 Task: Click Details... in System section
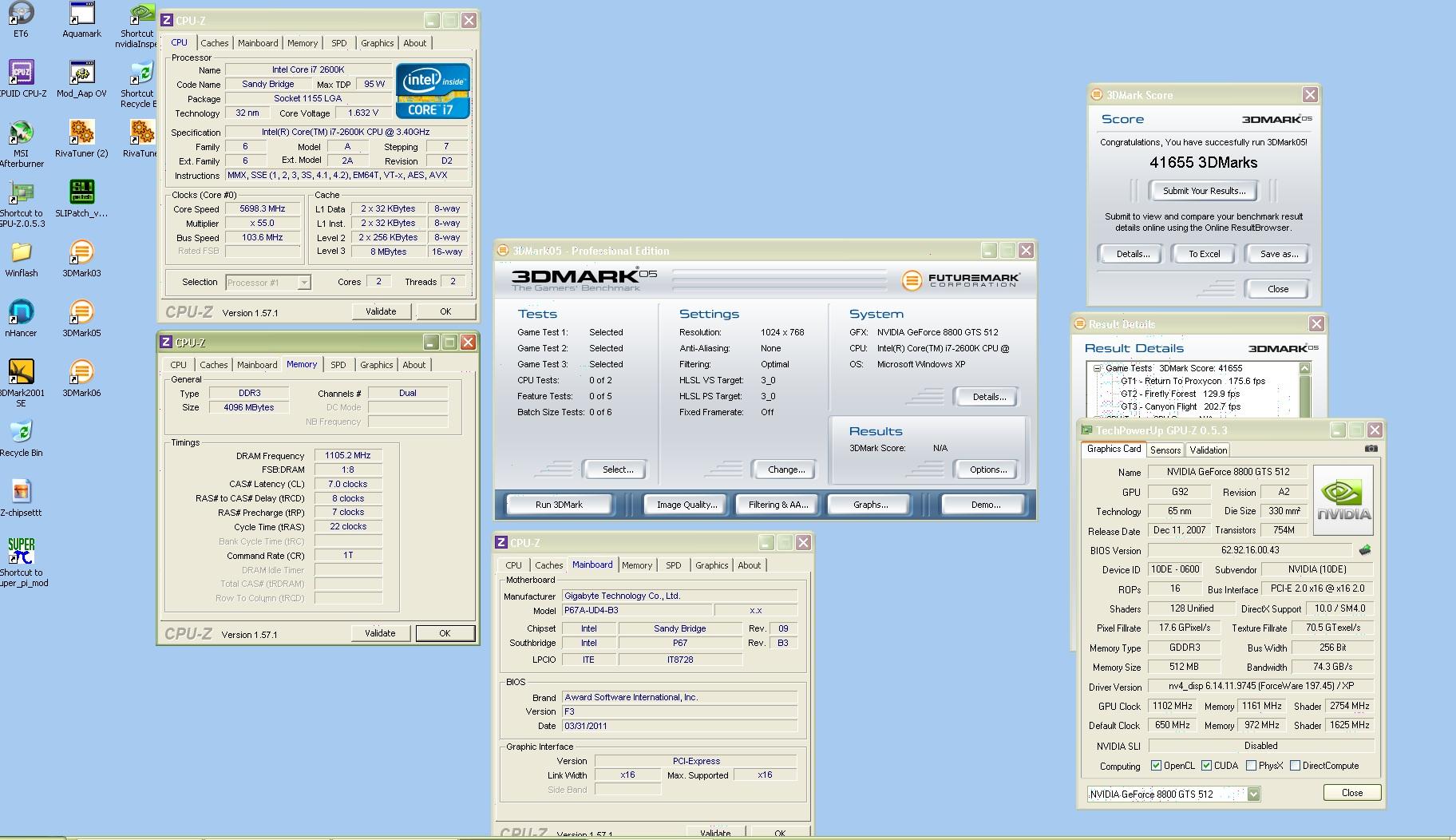point(988,397)
